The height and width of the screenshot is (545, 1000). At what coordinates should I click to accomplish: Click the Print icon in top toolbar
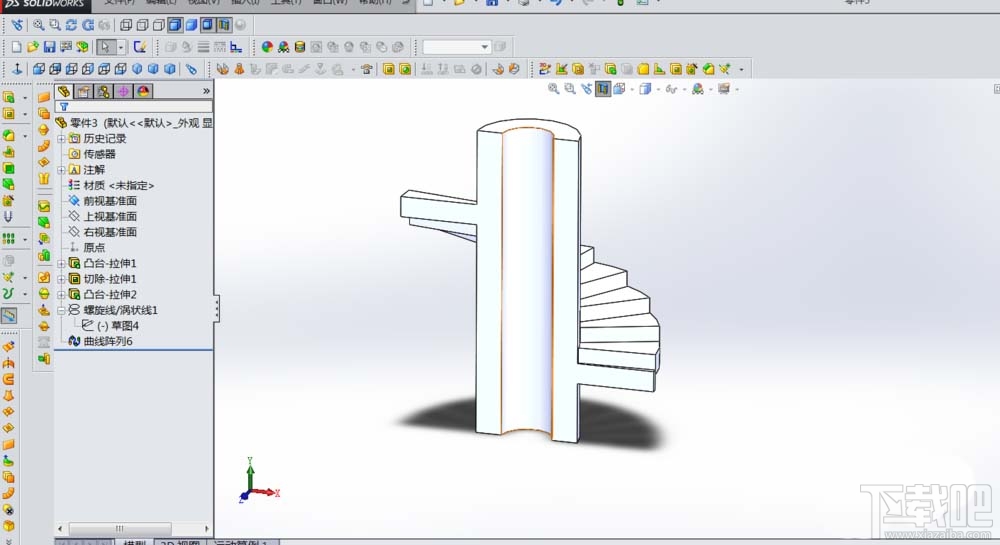523,3
